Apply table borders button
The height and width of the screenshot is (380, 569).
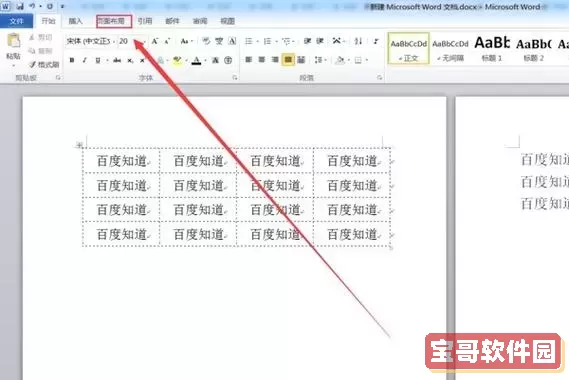pos(358,60)
